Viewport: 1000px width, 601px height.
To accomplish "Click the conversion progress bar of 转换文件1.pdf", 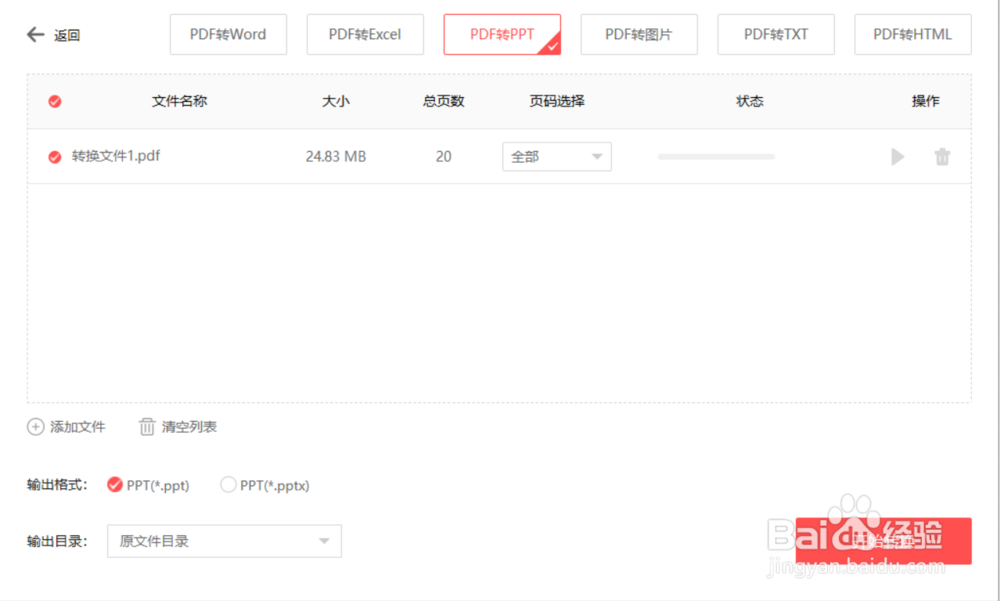I will (x=716, y=156).
